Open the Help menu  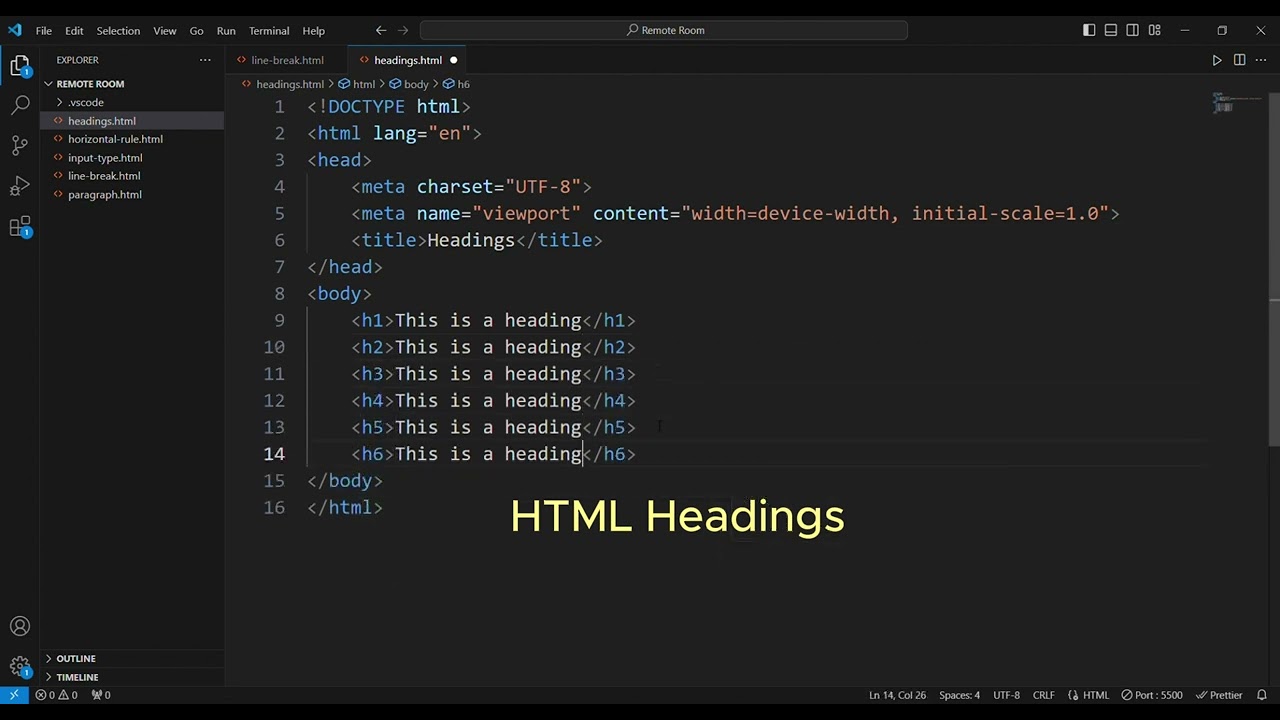coord(313,30)
